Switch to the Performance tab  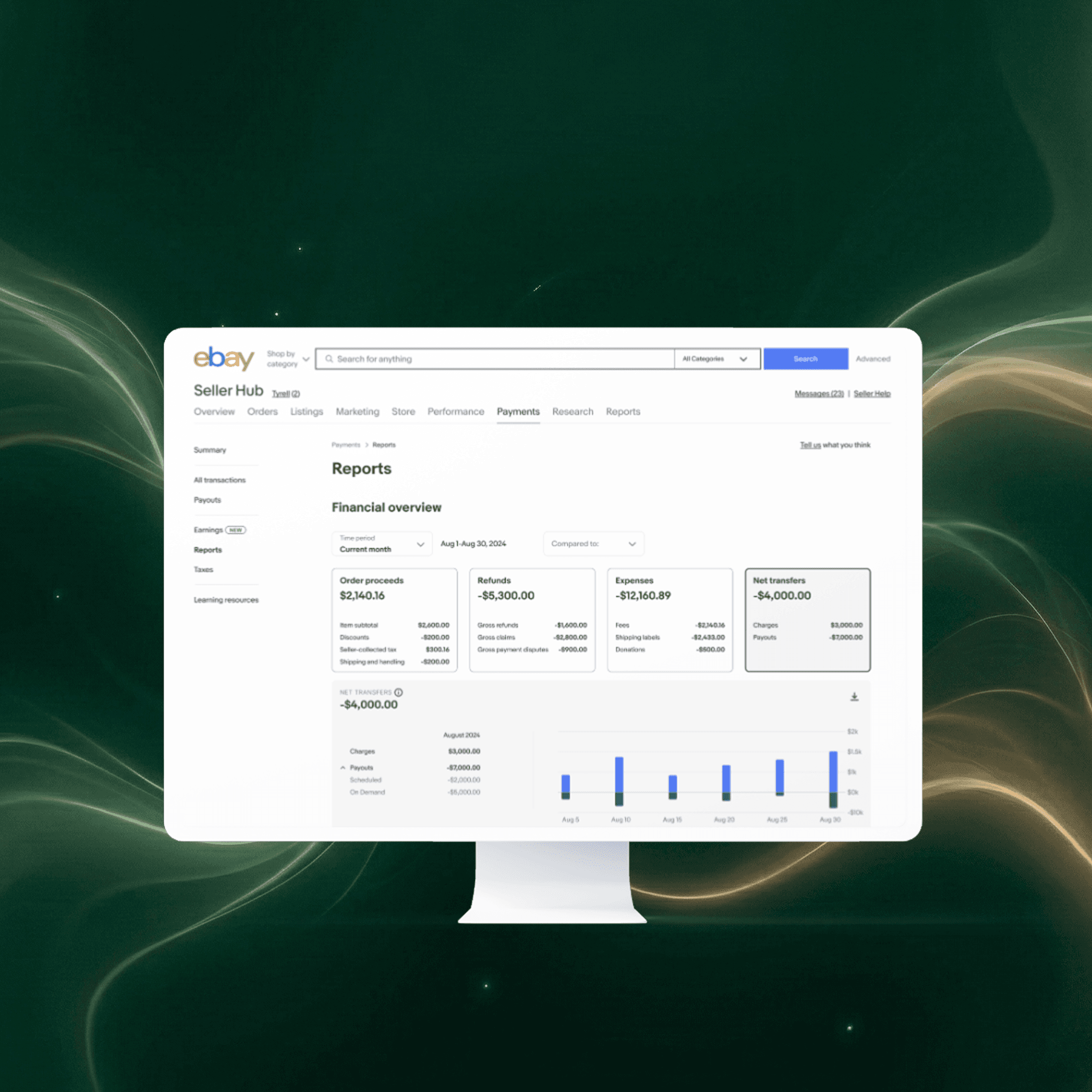pyautogui.click(x=455, y=411)
